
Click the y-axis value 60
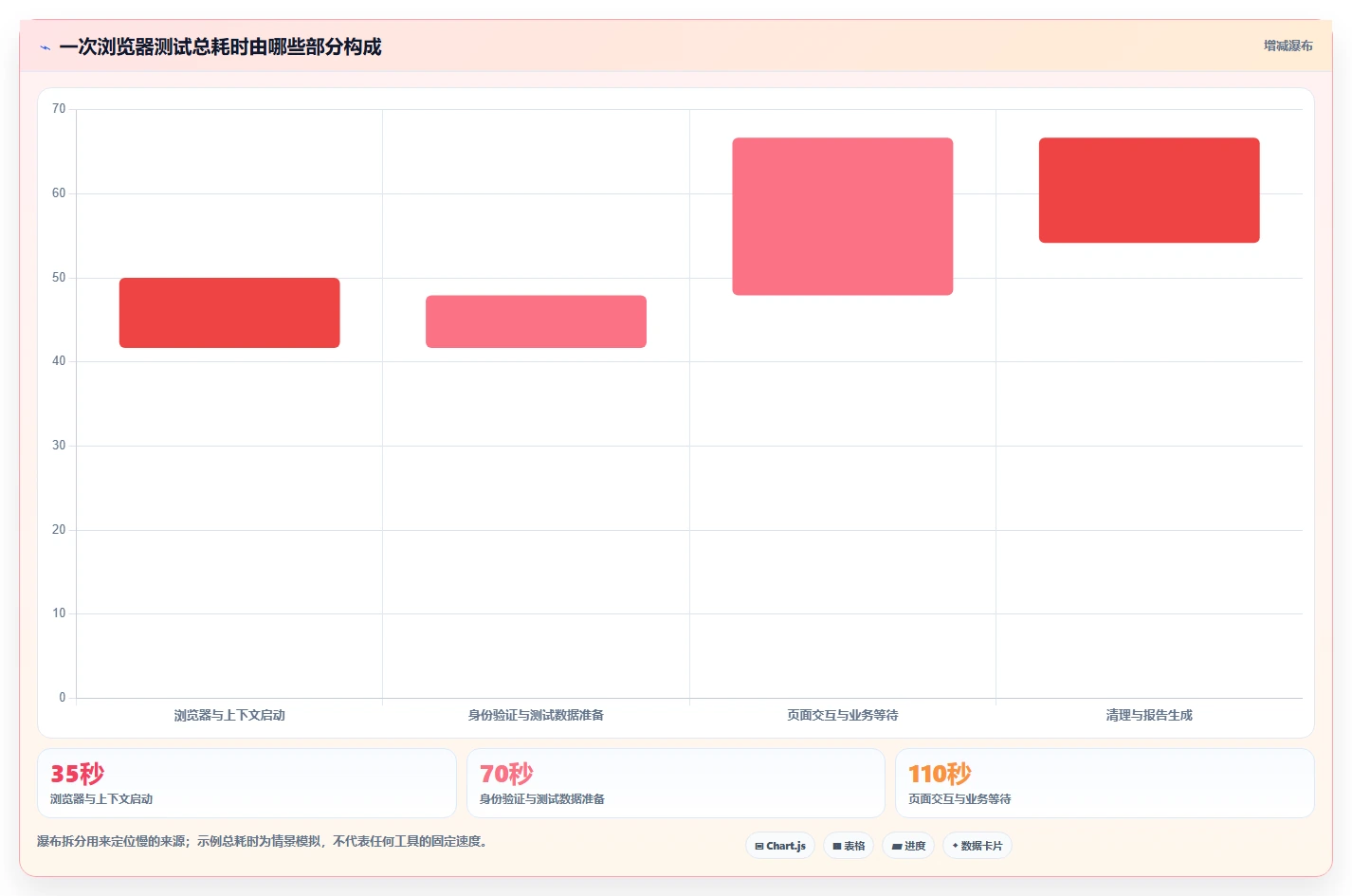59,193
